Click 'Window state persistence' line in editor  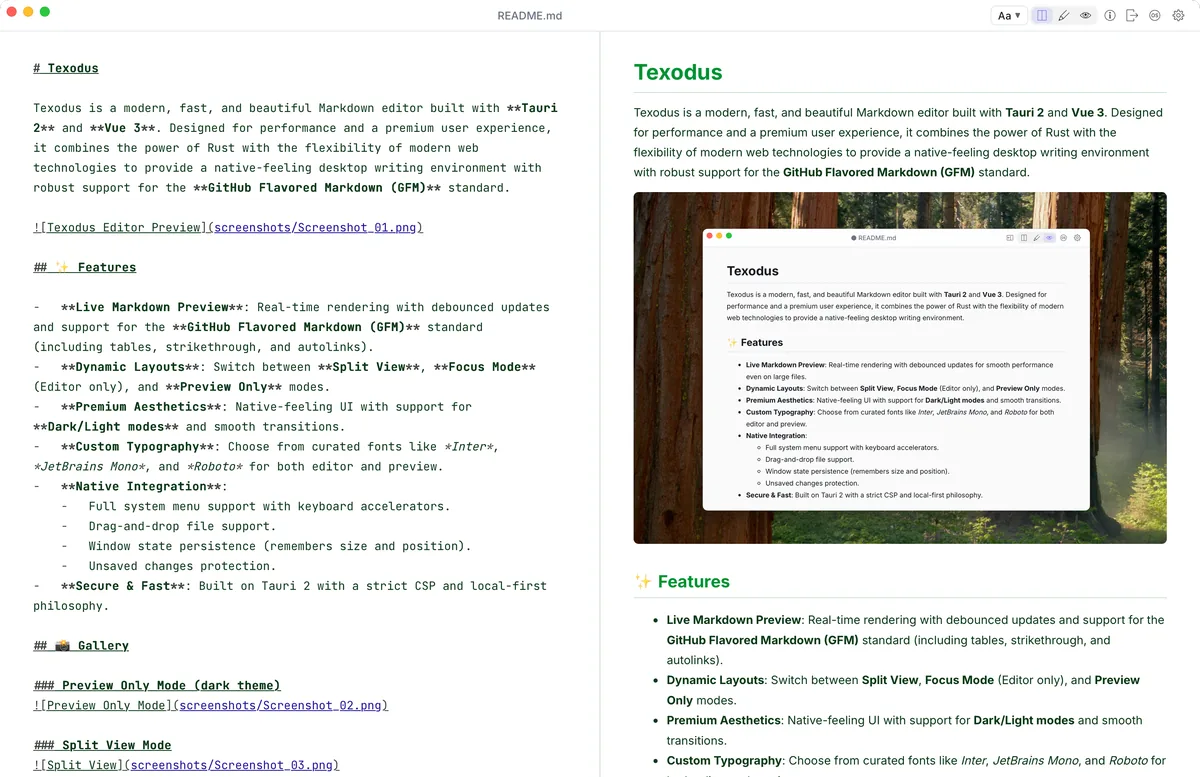tap(279, 546)
